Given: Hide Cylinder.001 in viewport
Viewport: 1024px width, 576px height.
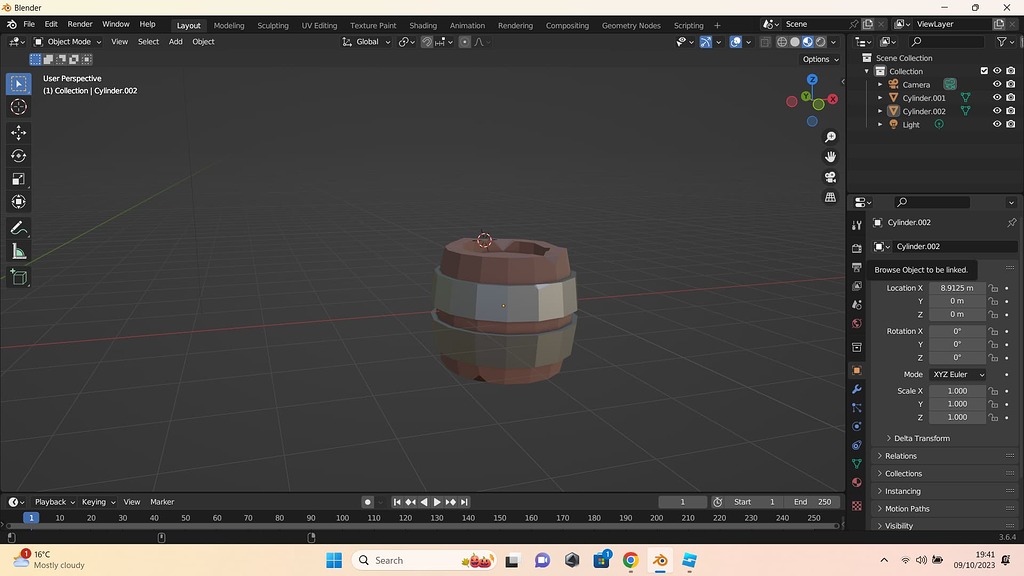Looking at the screenshot, I should [x=997, y=97].
